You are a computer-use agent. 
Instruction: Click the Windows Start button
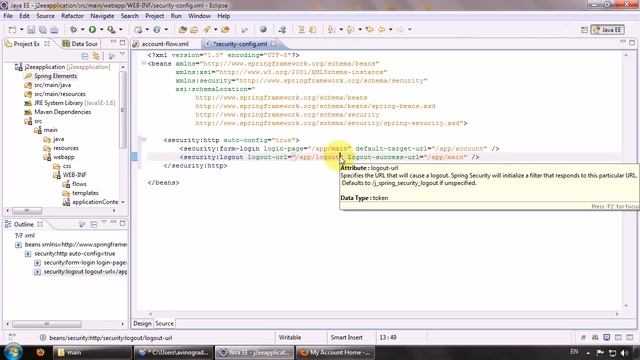13,352
